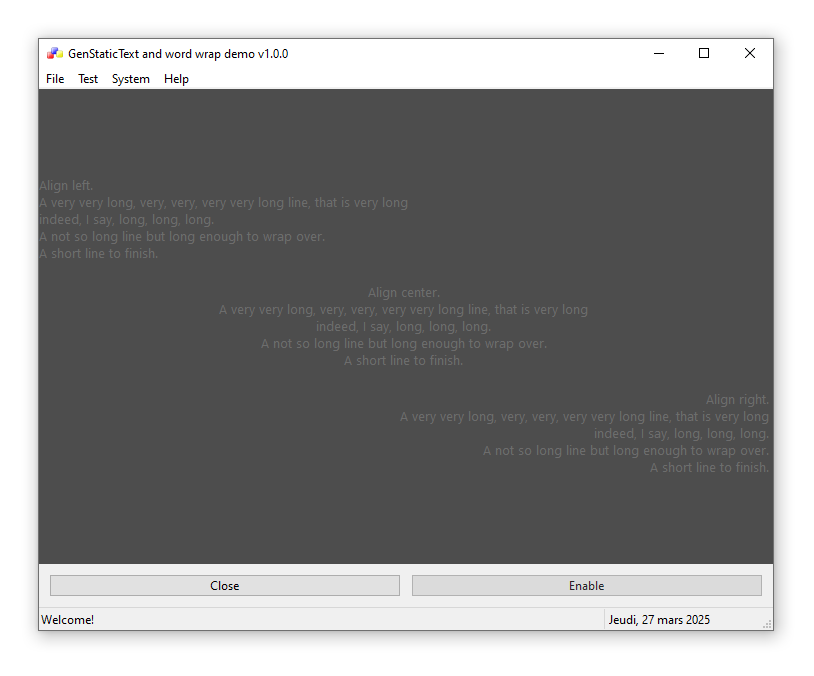The height and width of the screenshot is (676, 814).
Task: Open the Test menu
Action: click(x=88, y=79)
